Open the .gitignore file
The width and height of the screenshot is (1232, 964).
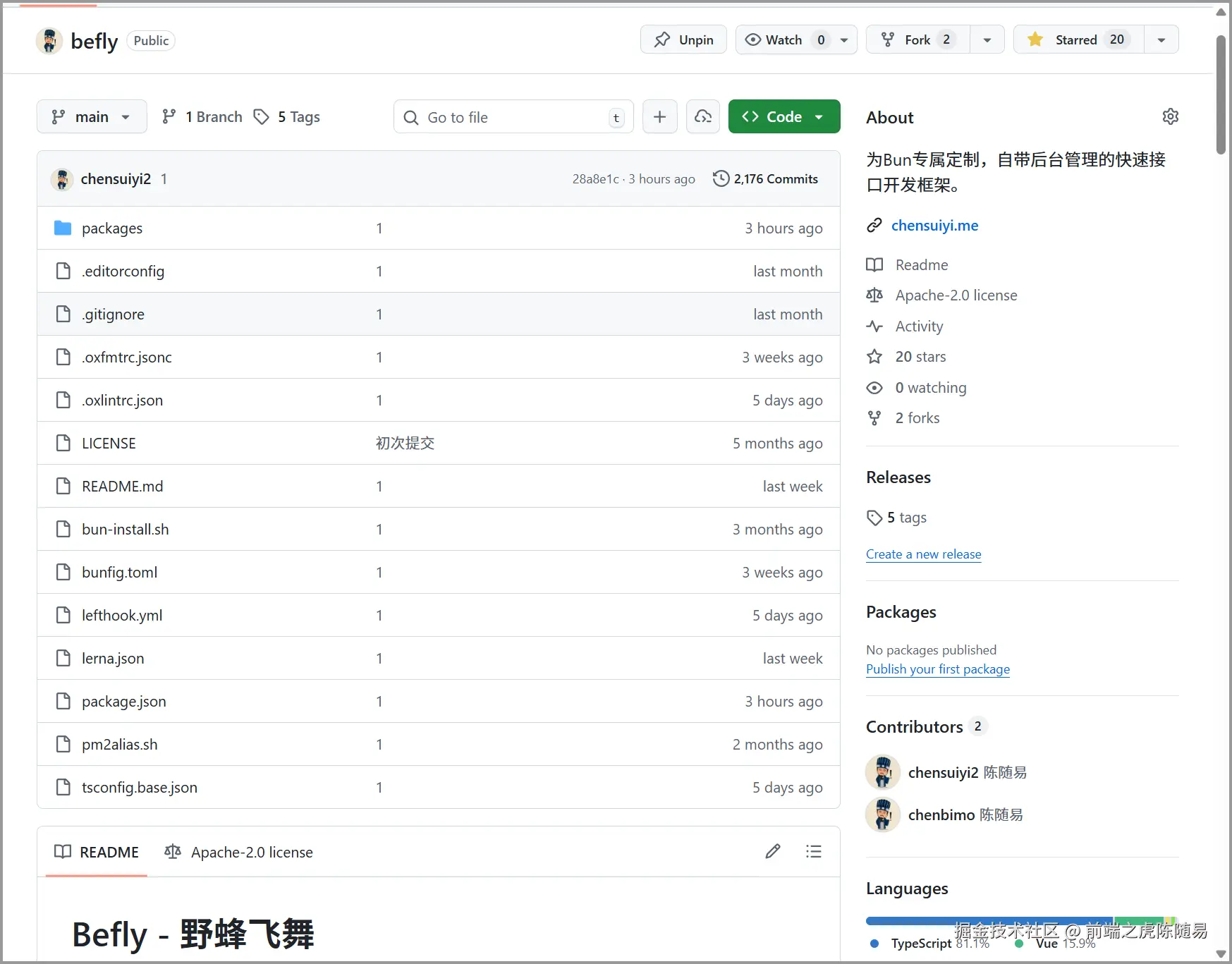(x=113, y=315)
